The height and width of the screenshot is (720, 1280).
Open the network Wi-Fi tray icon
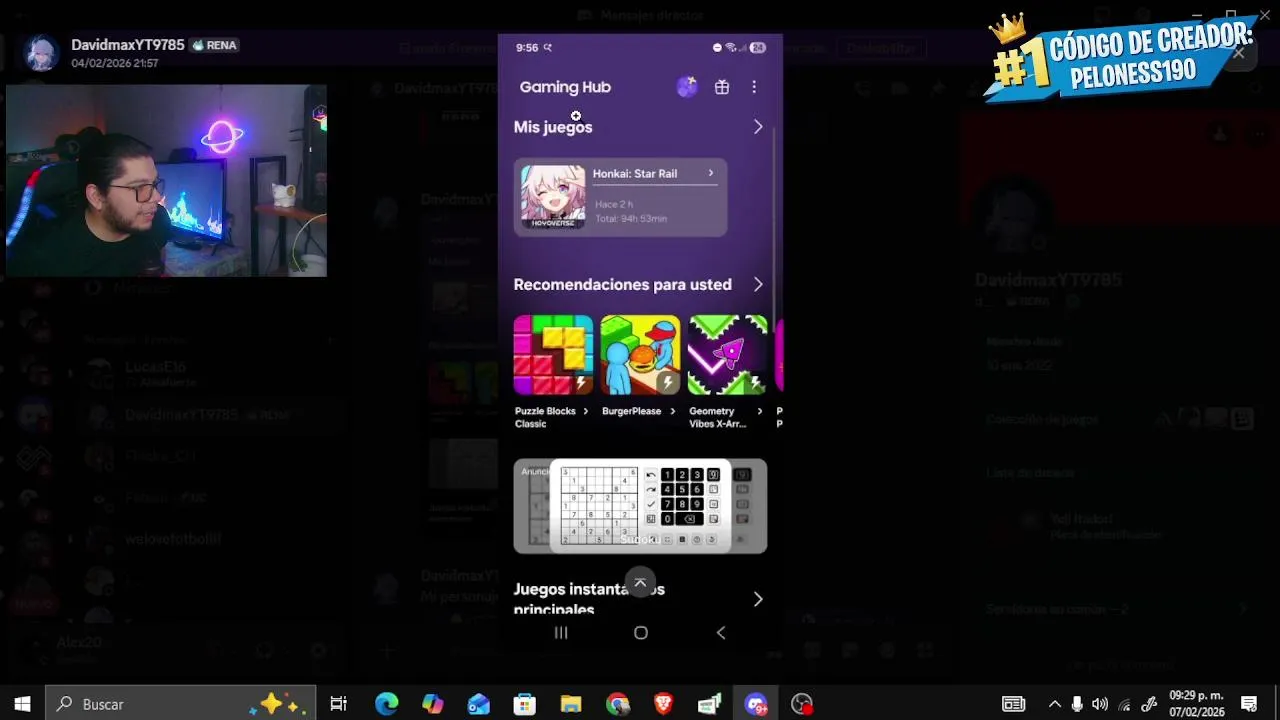click(1125, 704)
